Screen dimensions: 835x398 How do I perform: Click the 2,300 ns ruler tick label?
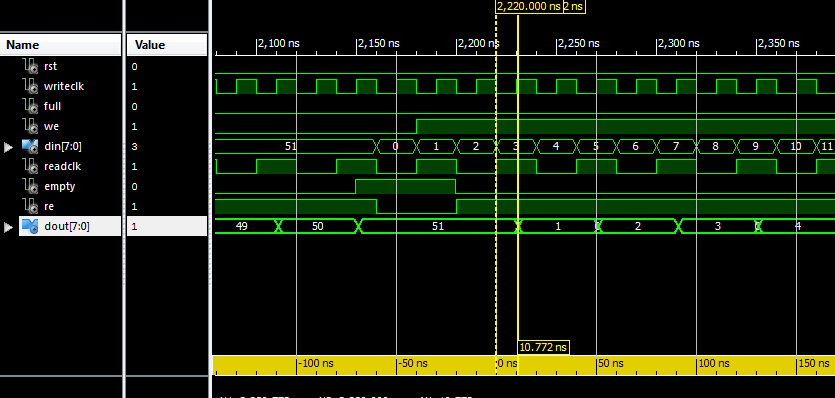point(680,44)
